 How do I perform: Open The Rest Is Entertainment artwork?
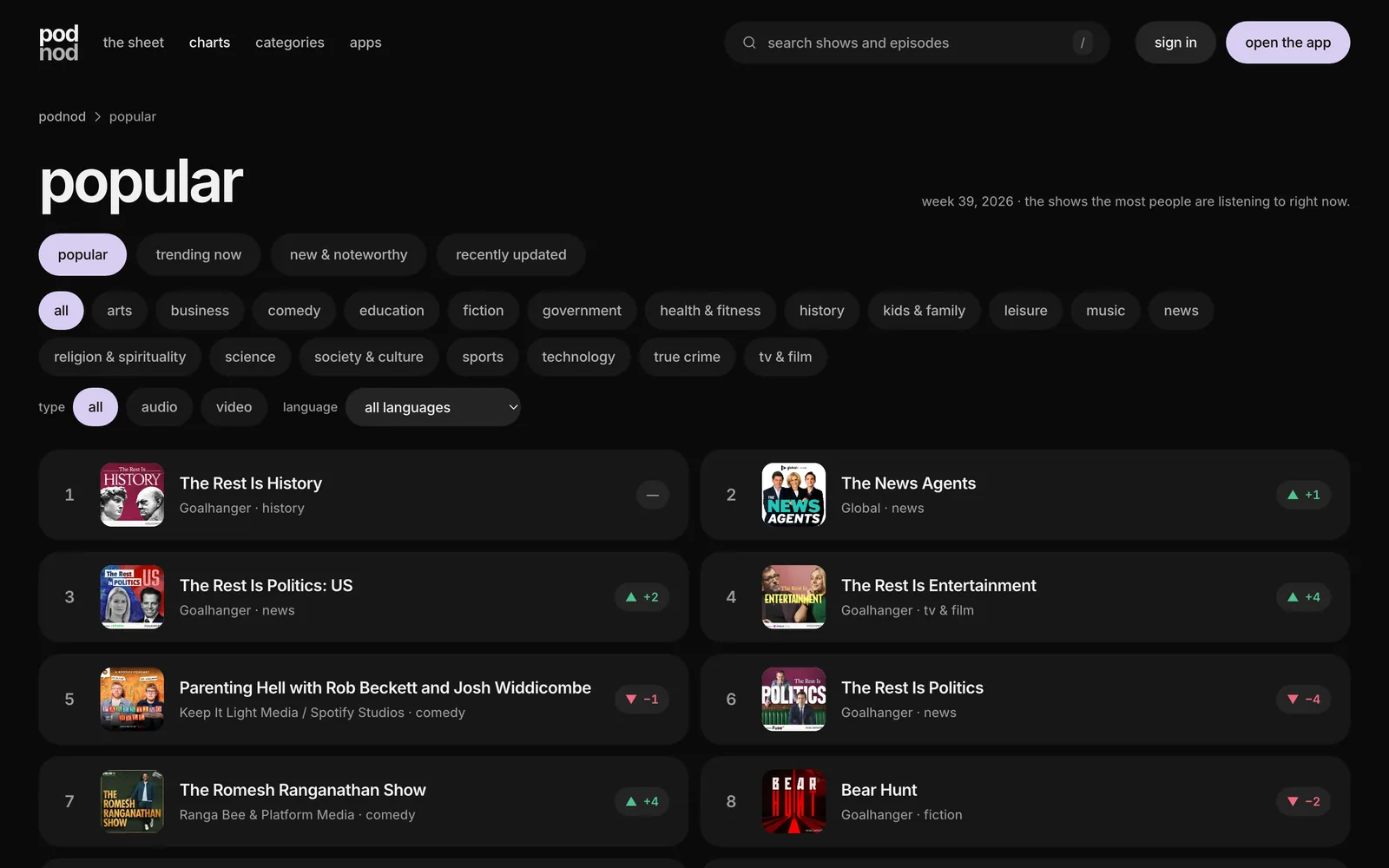coord(793,597)
